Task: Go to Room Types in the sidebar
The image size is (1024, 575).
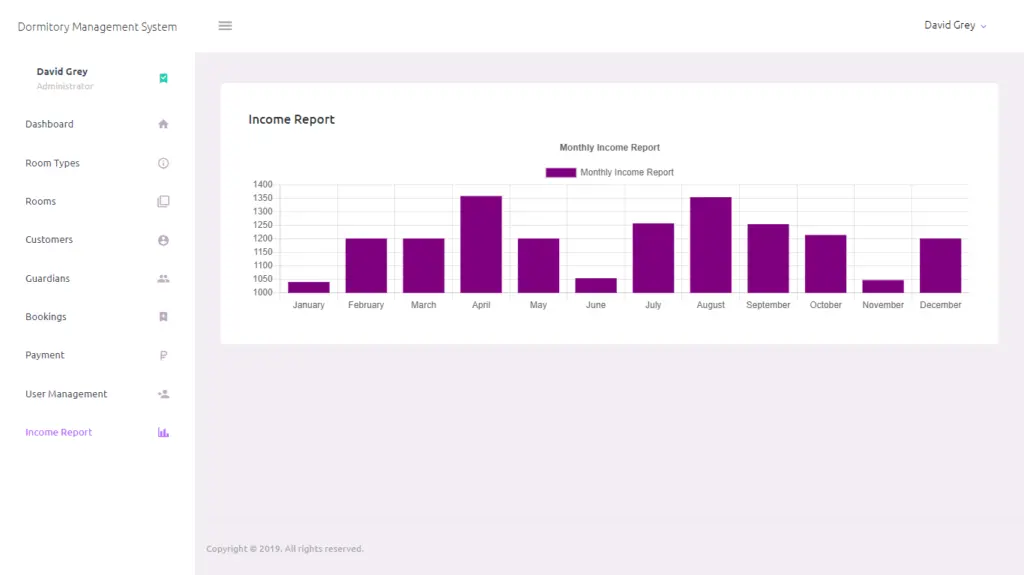Action: (53, 163)
